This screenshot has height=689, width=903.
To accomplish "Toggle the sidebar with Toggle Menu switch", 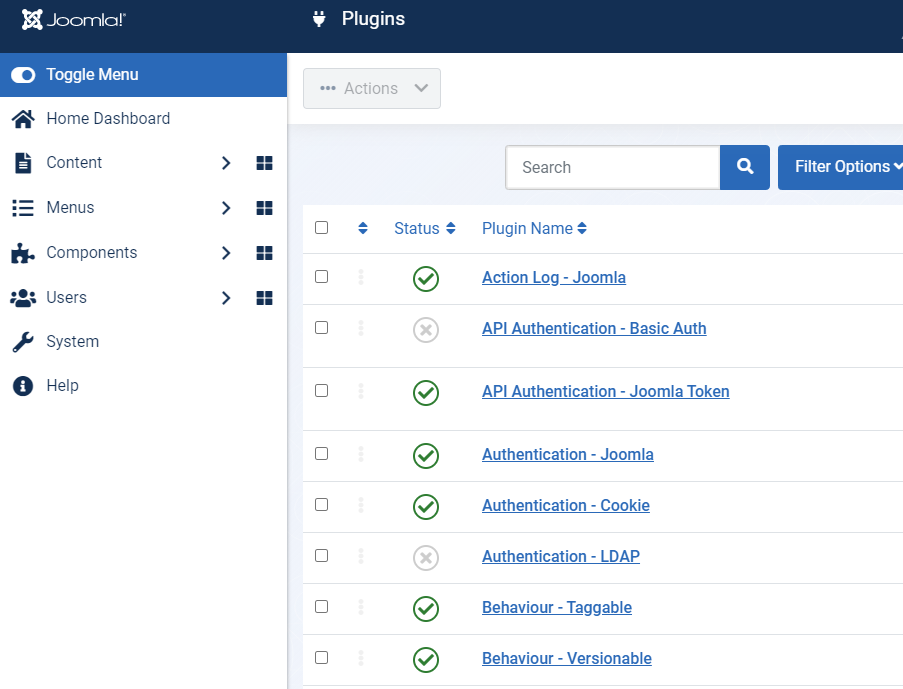I will point(23,75).
